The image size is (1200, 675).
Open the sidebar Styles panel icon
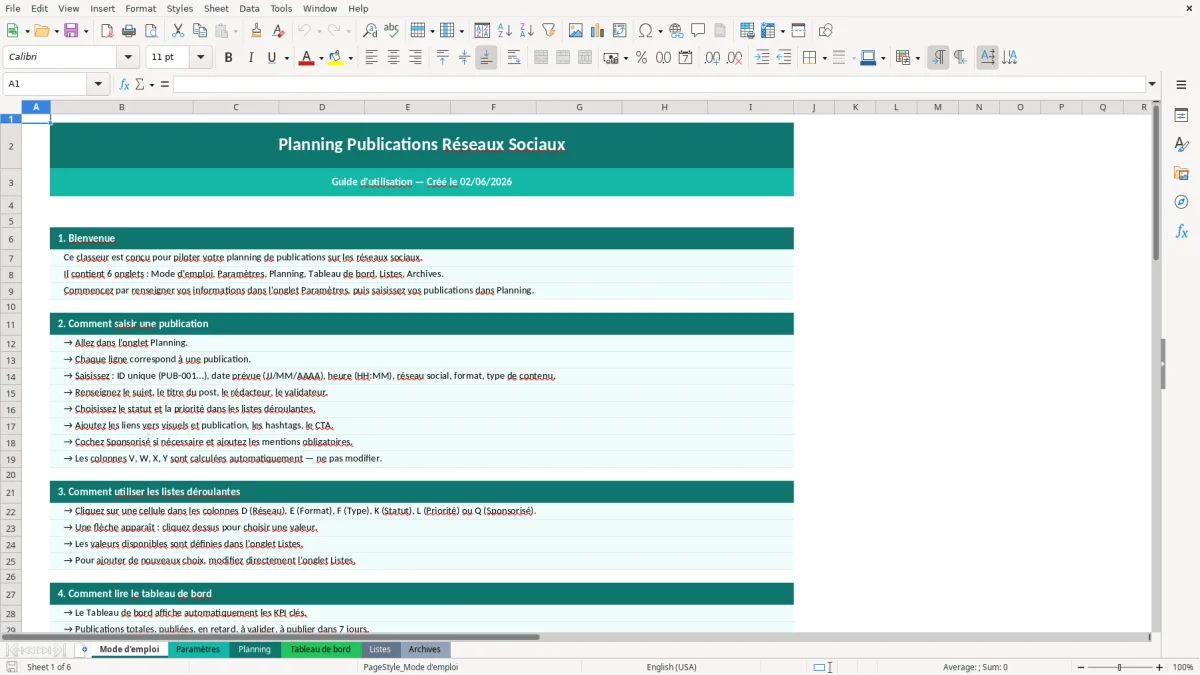tap(1181, 145)
